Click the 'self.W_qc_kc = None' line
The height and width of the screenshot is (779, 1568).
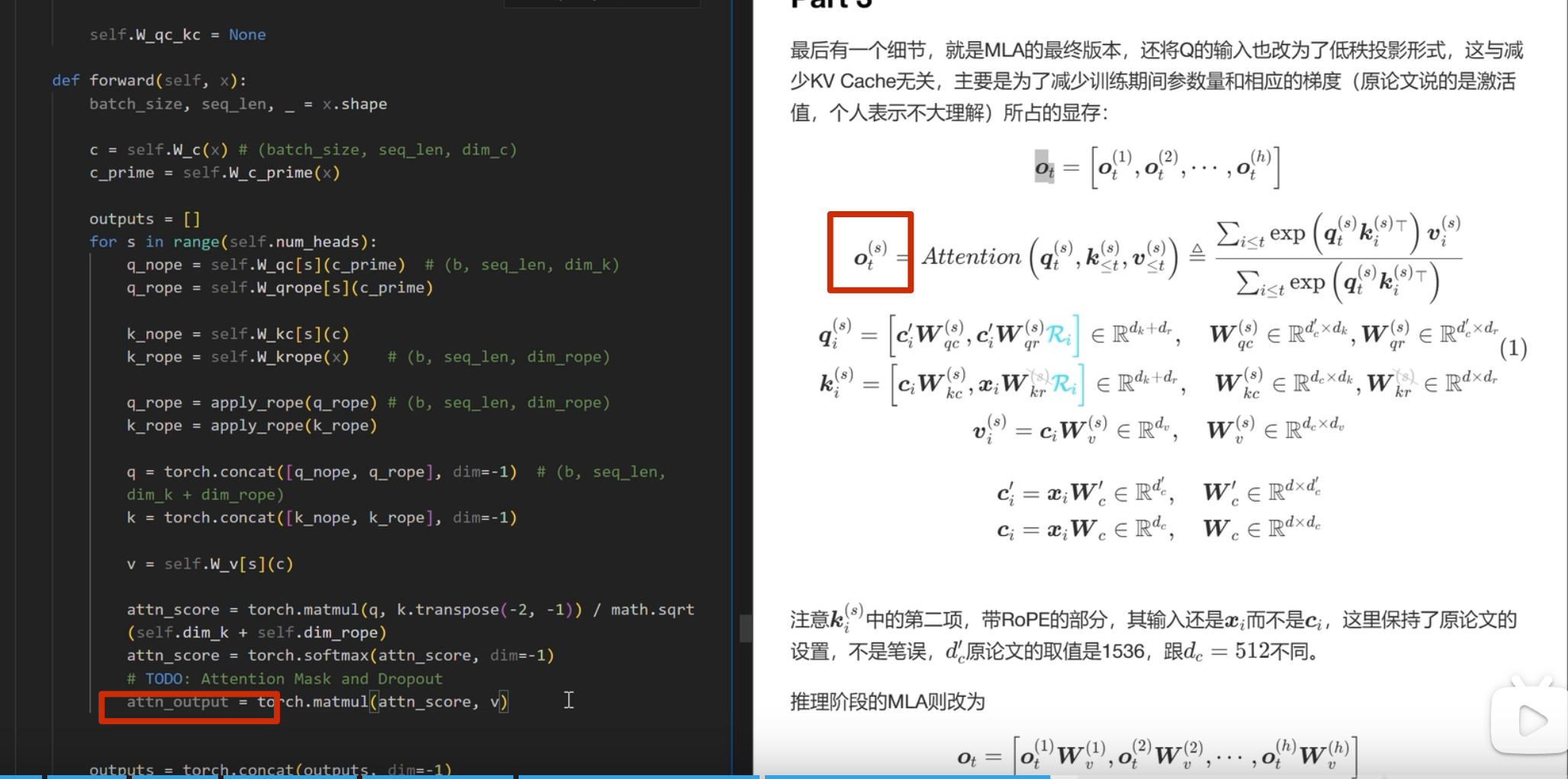[177, 35]
